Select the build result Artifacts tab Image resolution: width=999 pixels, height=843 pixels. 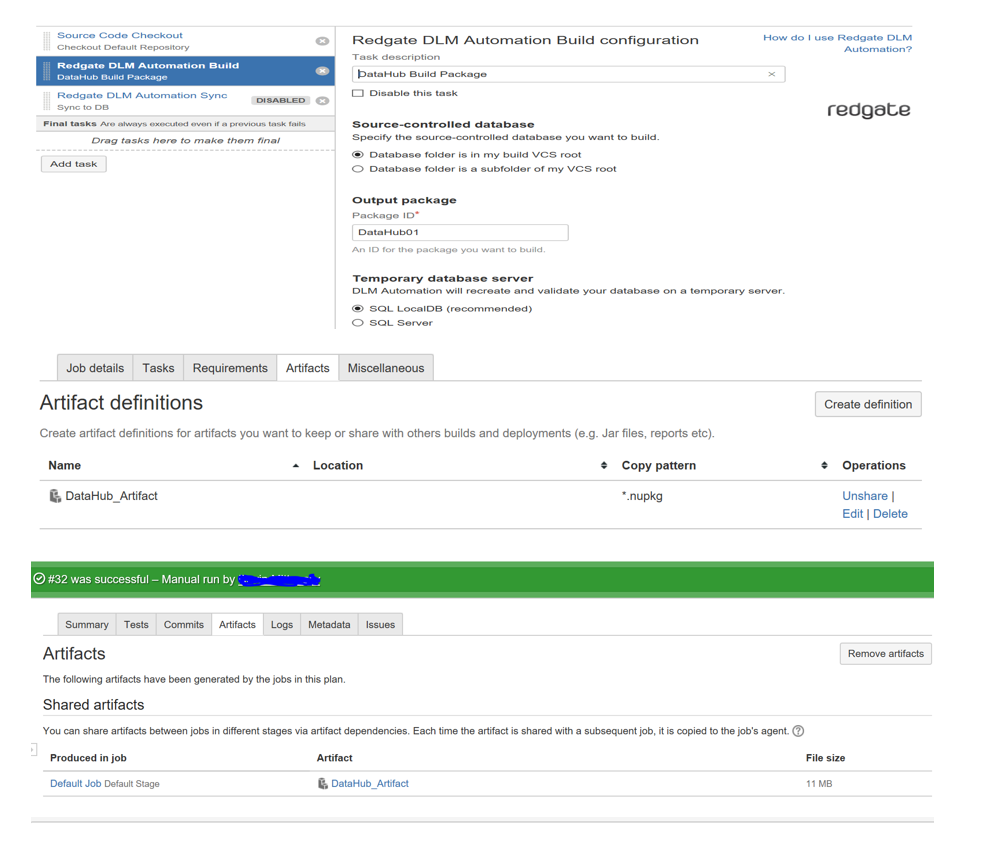[x=237, y=624]
